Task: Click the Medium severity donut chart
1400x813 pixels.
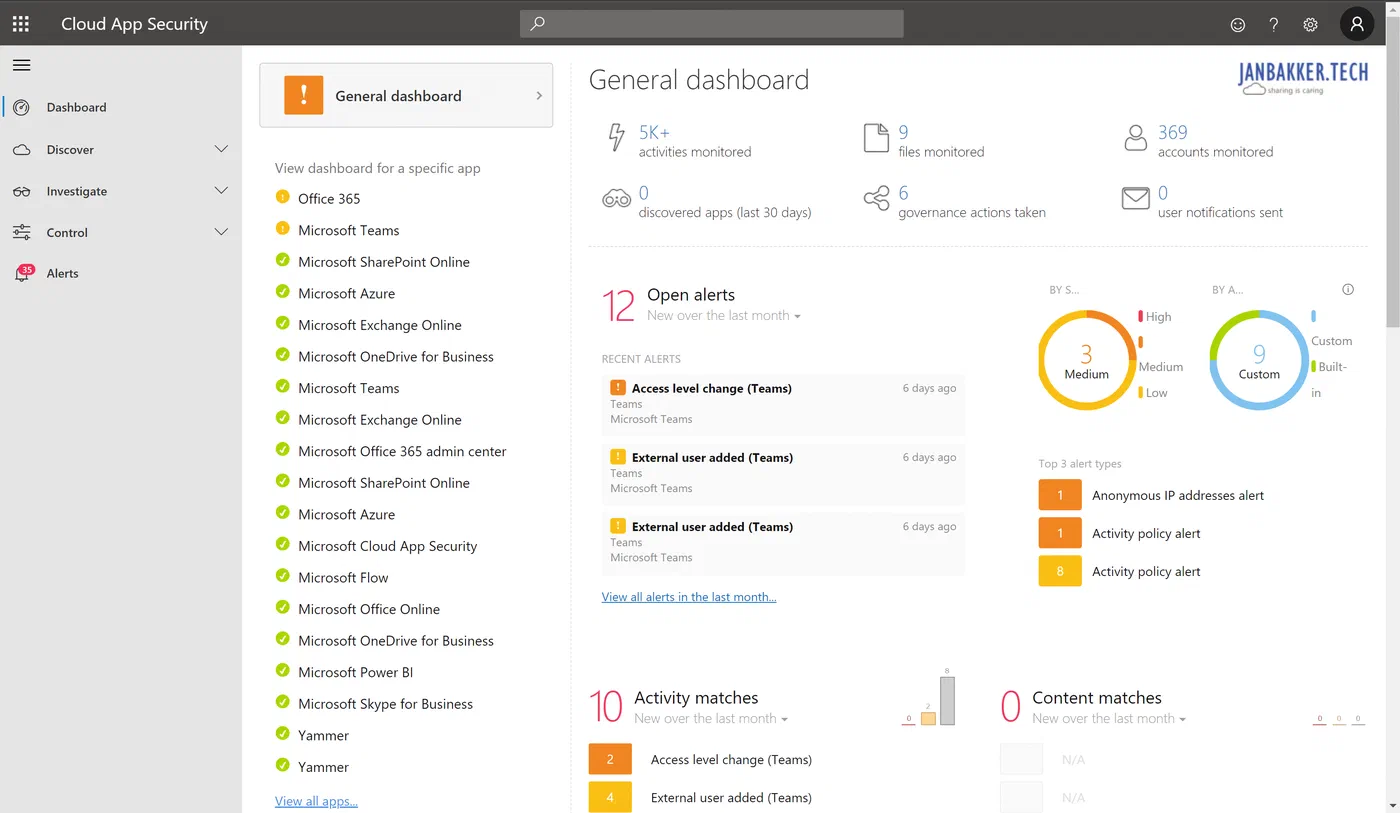Action: (x=1086, y=360)
